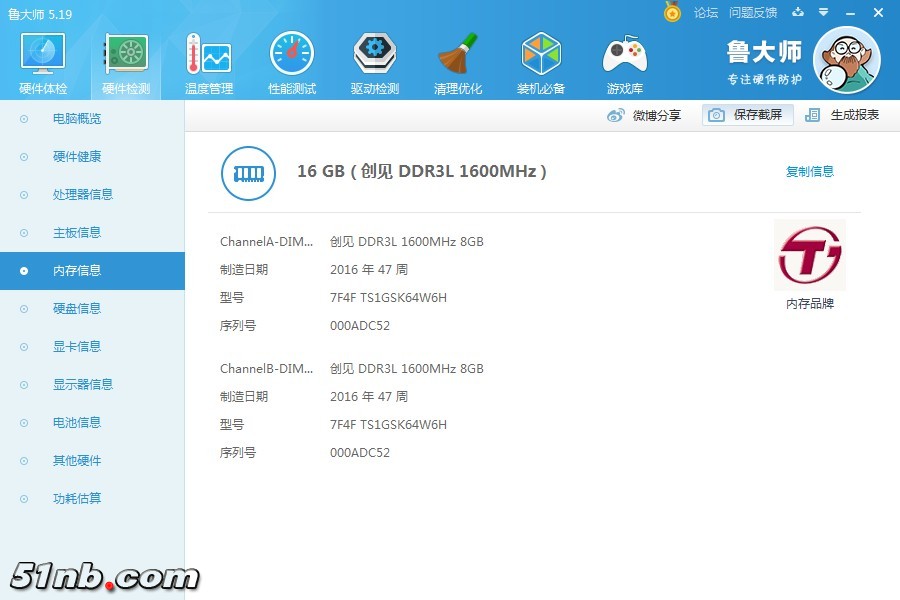Open 硬盘信息 in the sidebar
The width and height of the screenshot is (900, 600).
[x=77, y=309]
